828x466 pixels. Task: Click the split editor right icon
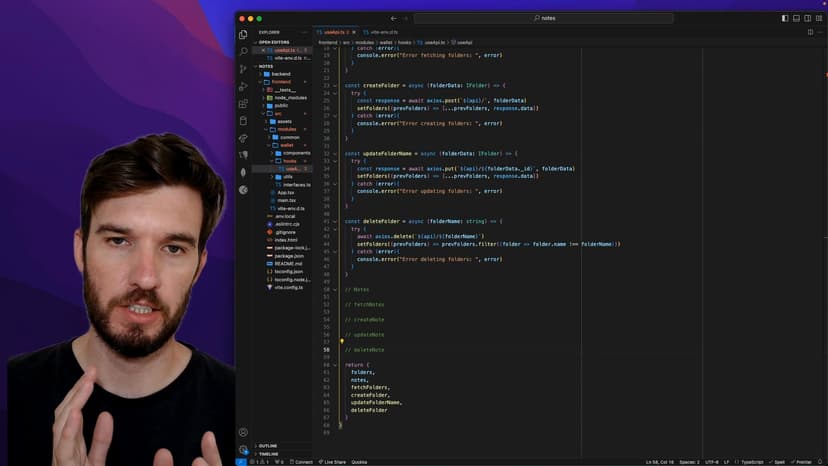(809, 32)
